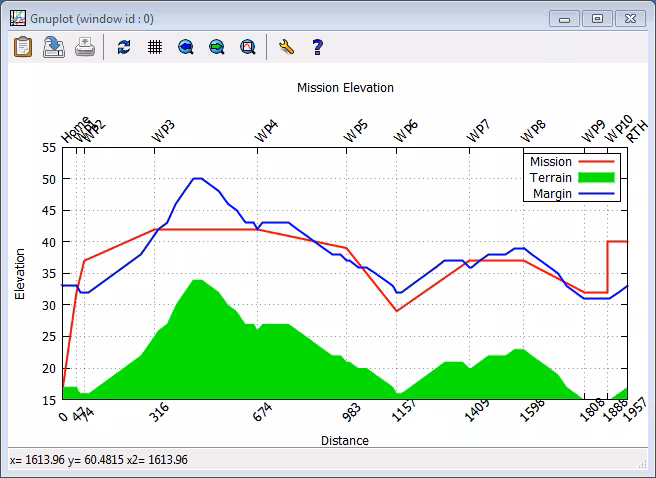Screen dimensions: 656x478
Task: Apply previous zoom settings icon
Action: coord(185,47)
